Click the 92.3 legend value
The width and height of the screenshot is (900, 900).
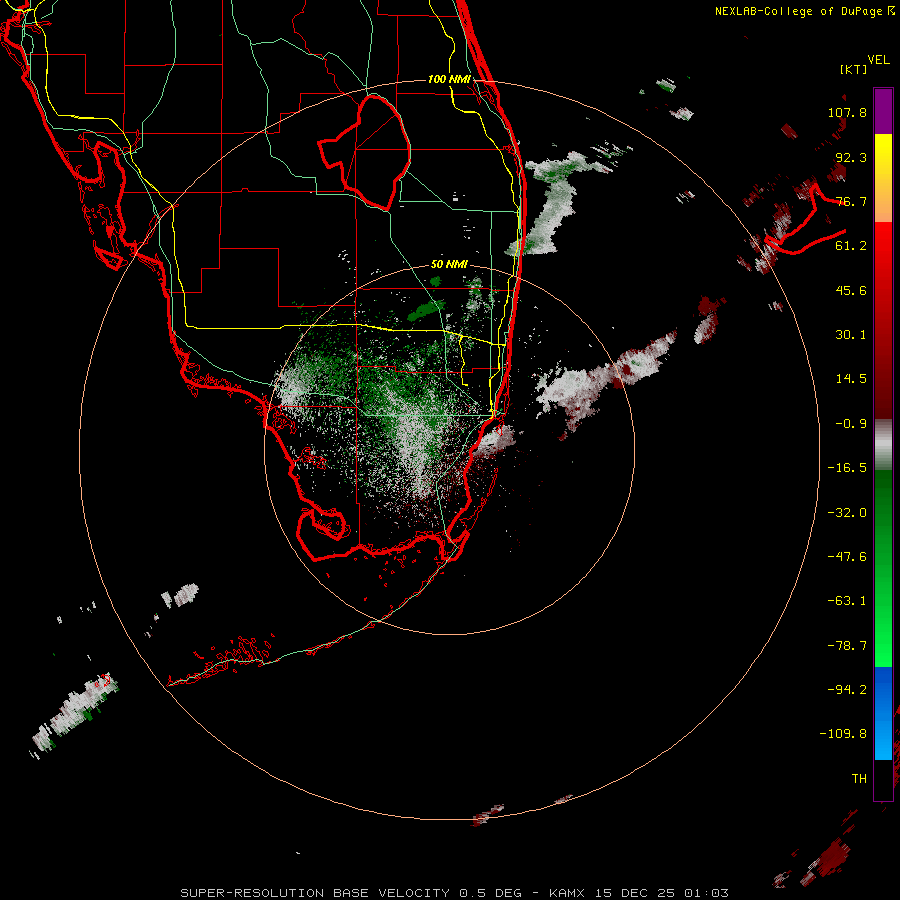(x=851, y=157)
